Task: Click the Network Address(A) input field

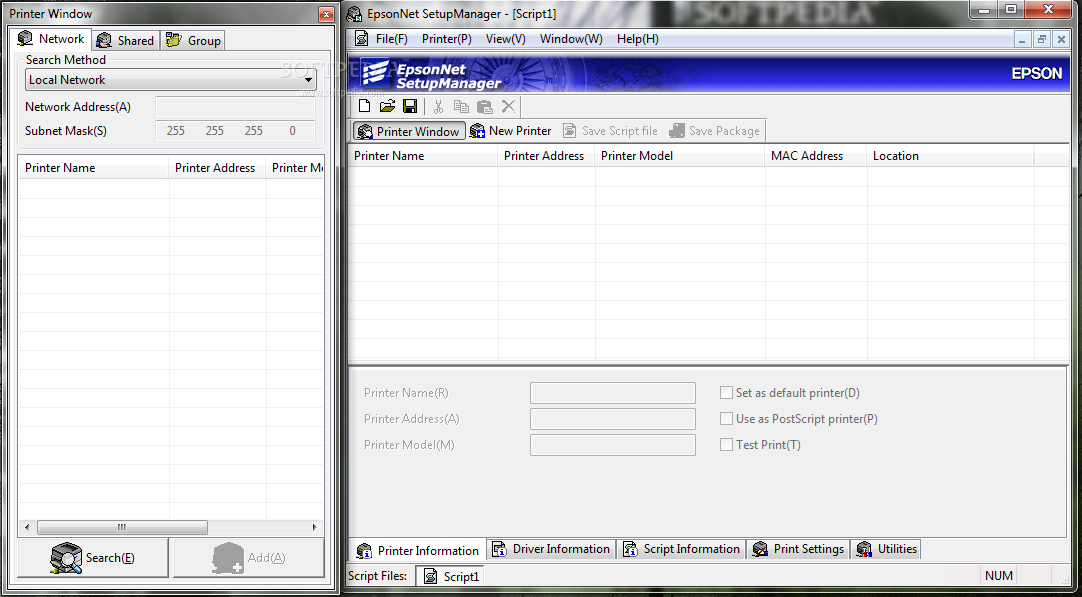Action: [235, 107]
